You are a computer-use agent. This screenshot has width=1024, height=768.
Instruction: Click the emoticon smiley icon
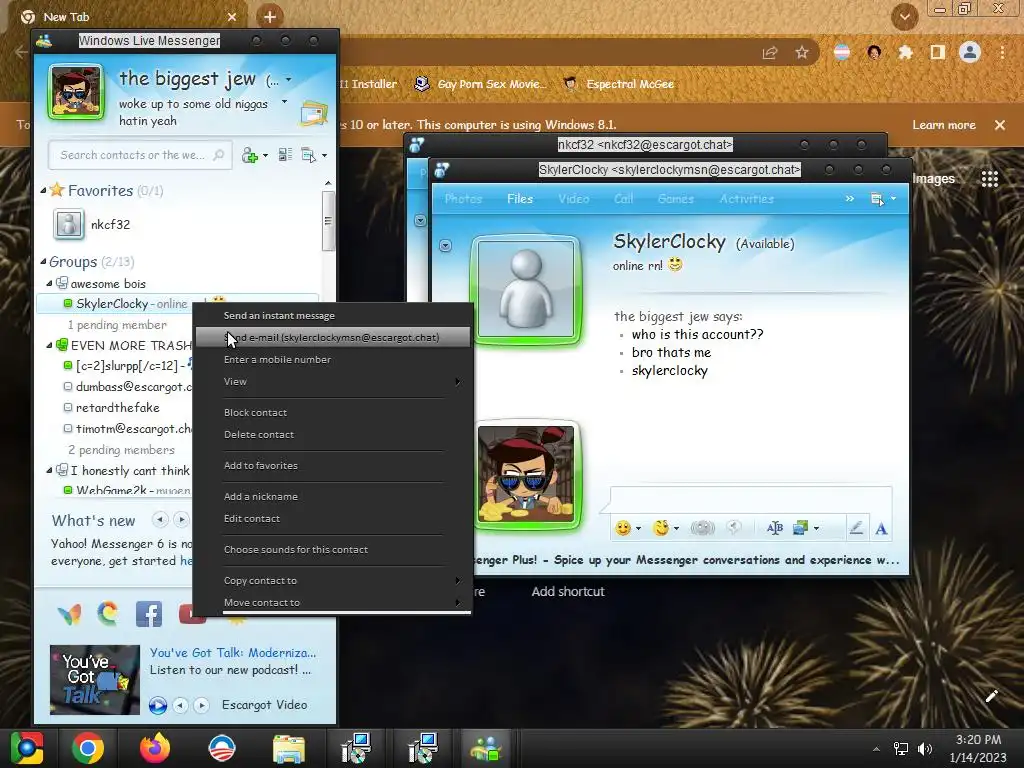point(623,528)
